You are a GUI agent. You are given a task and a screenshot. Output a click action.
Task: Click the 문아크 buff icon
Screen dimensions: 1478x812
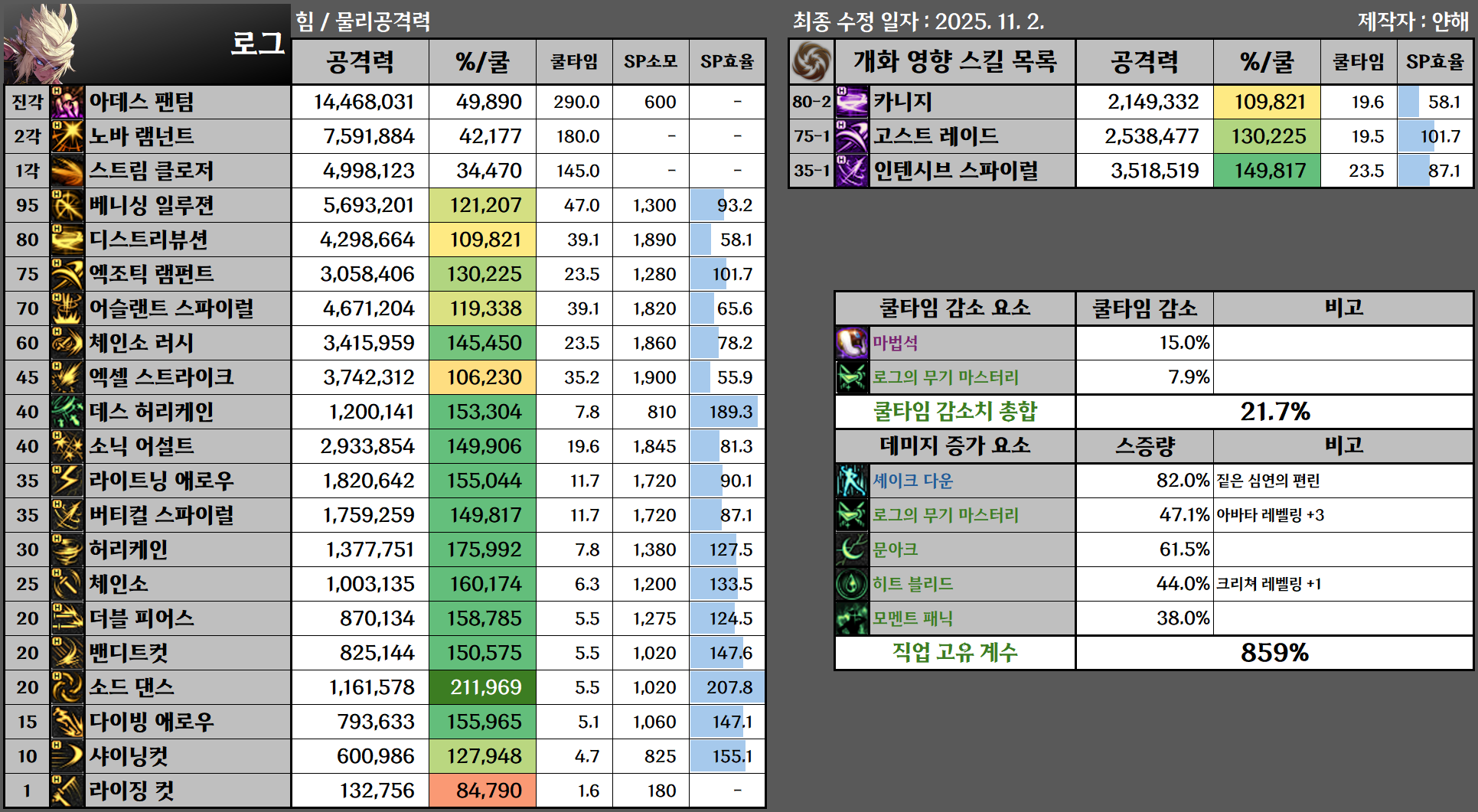click(x=852, y=549)
